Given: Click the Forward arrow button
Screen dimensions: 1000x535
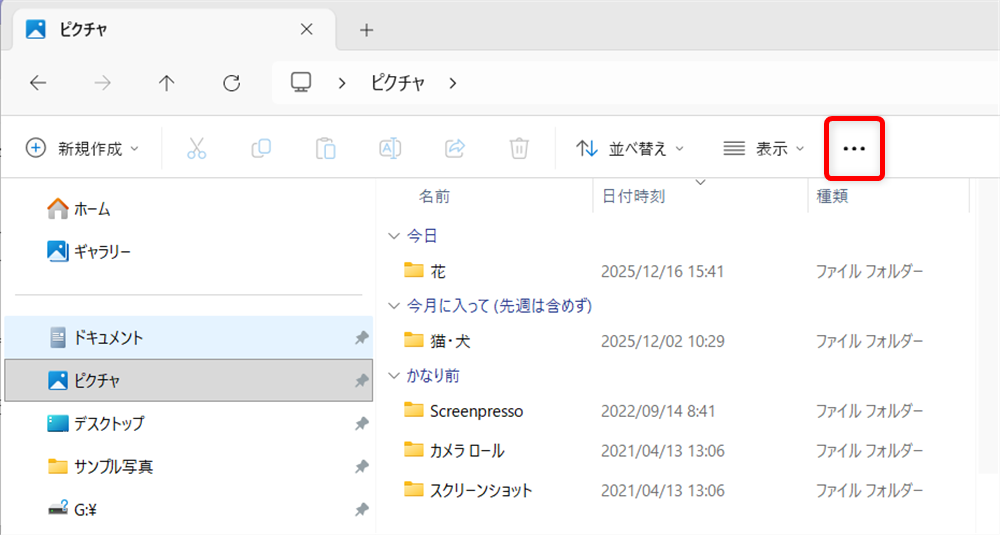Looking at the screenshot, I should pyautogui.click(x=103, y=83).
